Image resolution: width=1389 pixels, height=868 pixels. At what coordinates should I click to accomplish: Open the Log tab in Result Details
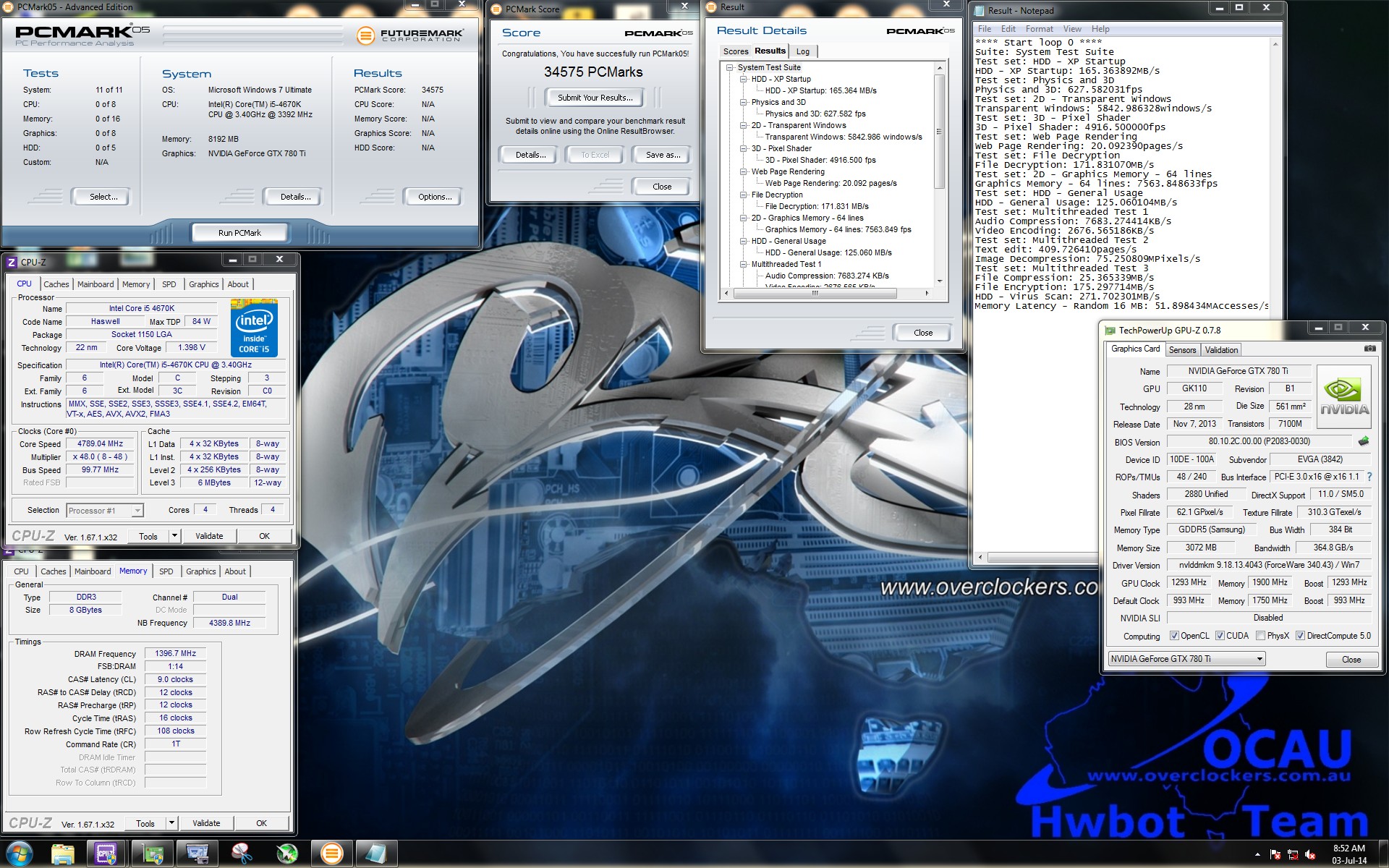pos(803,51)
